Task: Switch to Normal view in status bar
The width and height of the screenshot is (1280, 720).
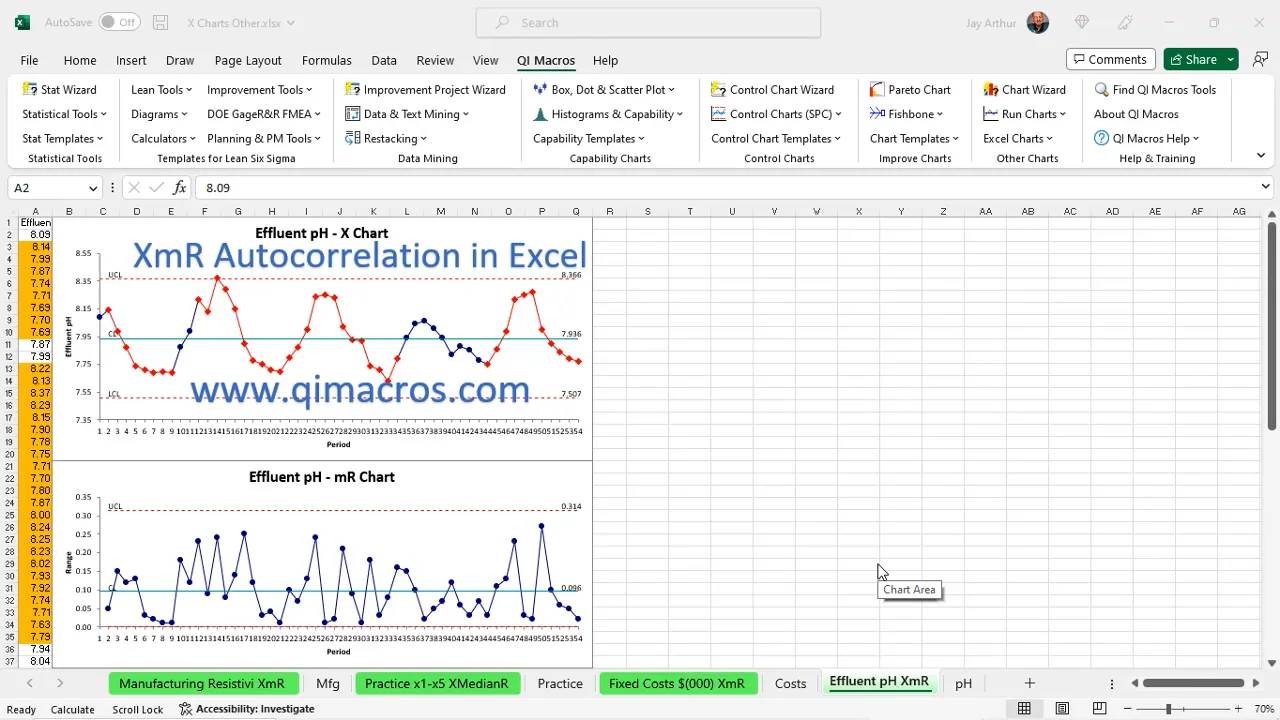Action: [1024, 709]
